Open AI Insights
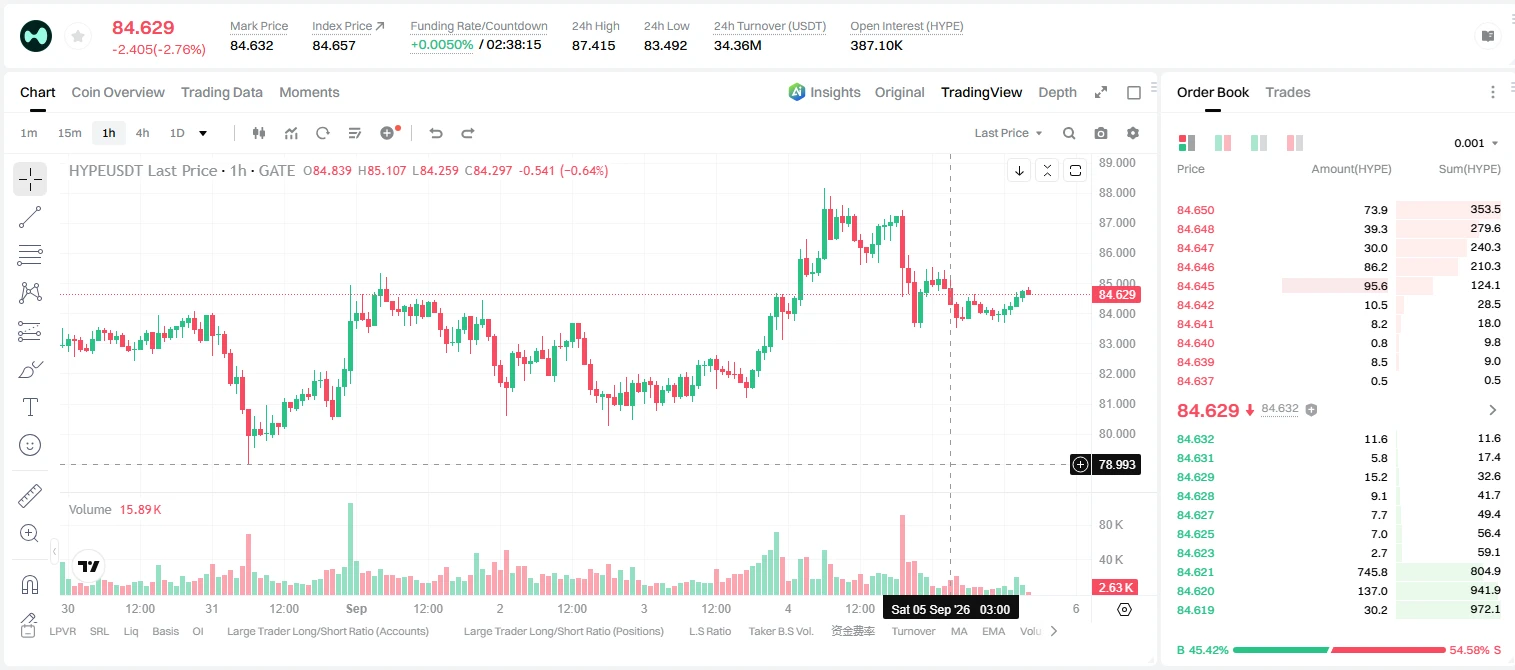The height and width of the screenshot is (670, 1515). [824, 92]
